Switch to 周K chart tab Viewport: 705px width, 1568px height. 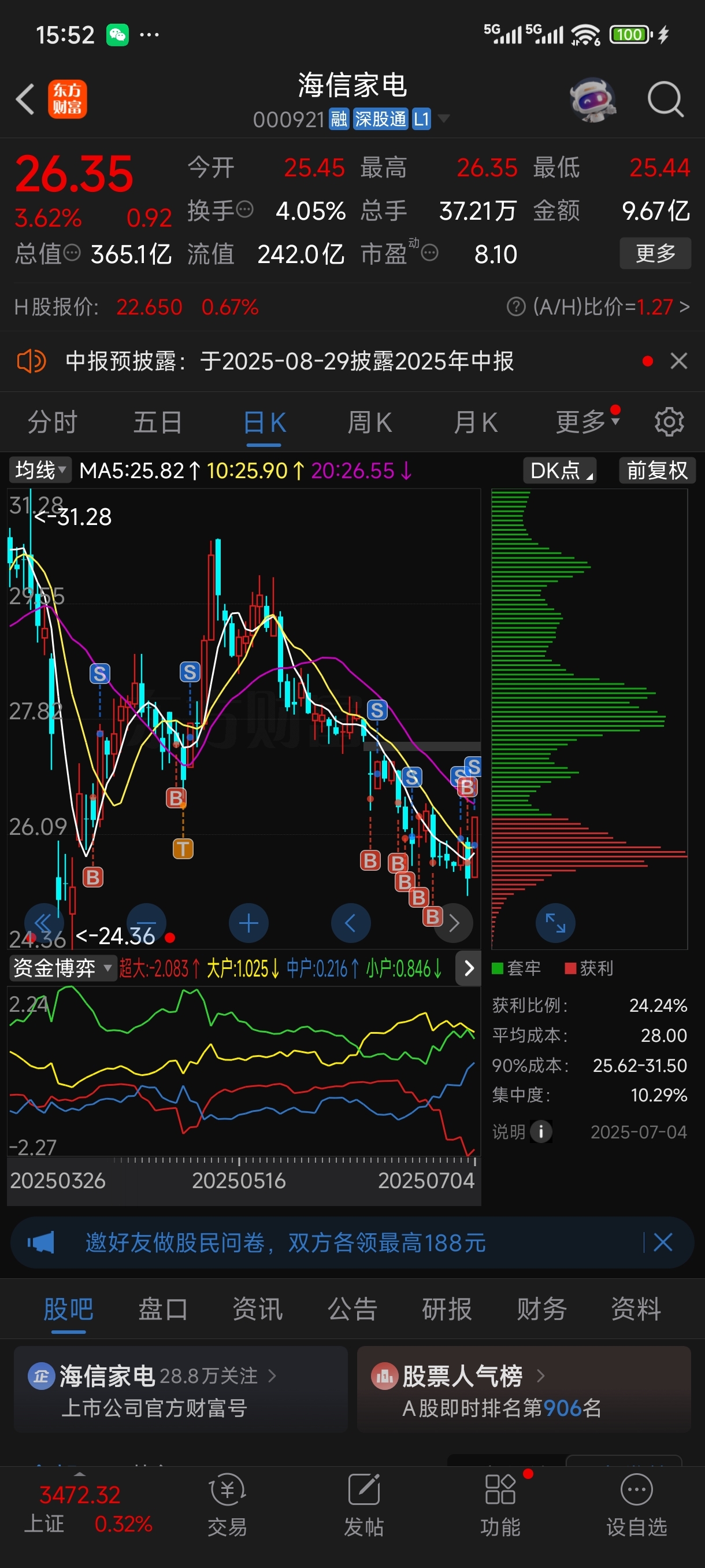click(369, 422)
